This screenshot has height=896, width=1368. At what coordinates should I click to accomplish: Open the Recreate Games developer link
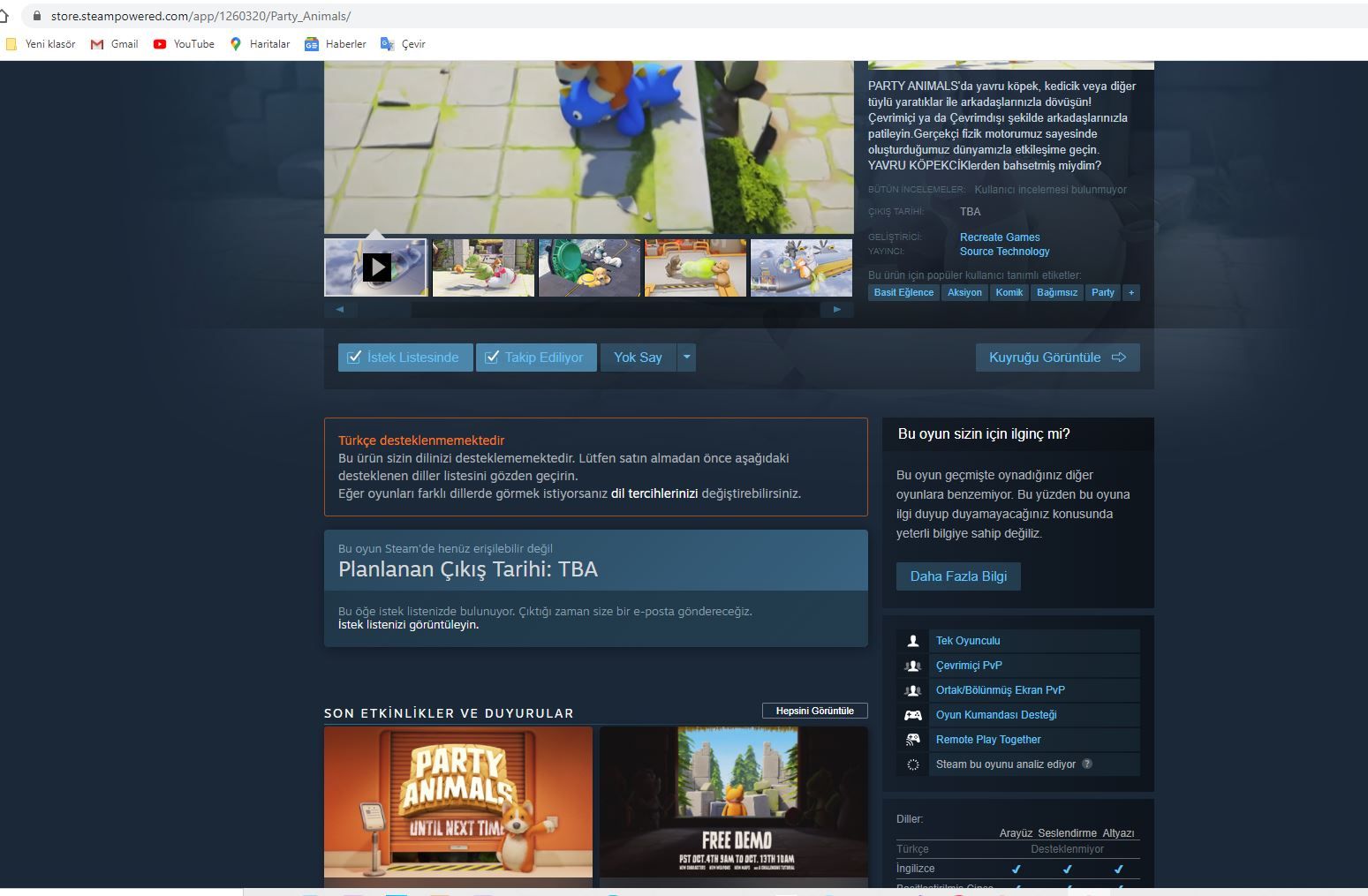[x=1000, y=237]
